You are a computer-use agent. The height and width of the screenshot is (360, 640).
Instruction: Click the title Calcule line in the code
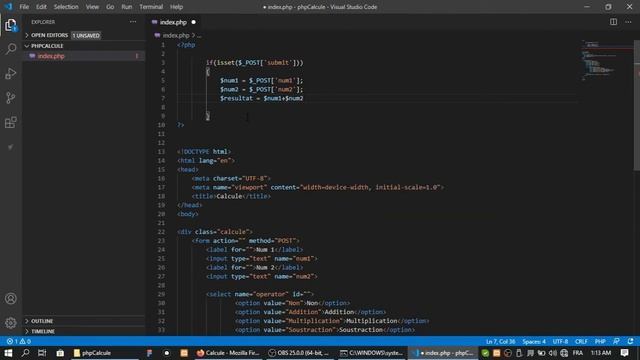pyautogui.click(x=231, y=196)
